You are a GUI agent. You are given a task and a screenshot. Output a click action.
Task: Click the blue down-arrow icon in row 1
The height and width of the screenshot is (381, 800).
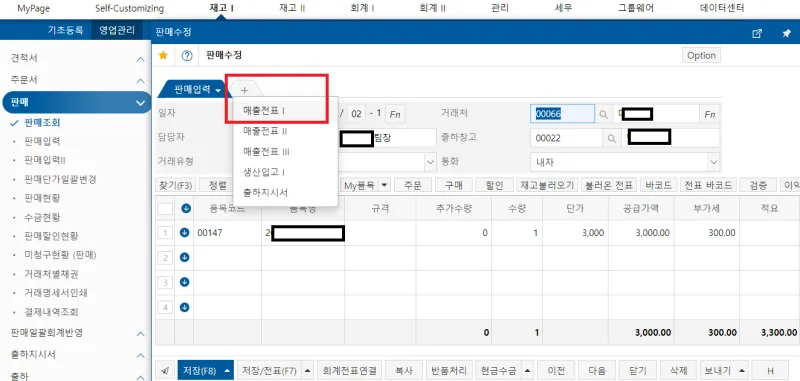click(185, 233)
